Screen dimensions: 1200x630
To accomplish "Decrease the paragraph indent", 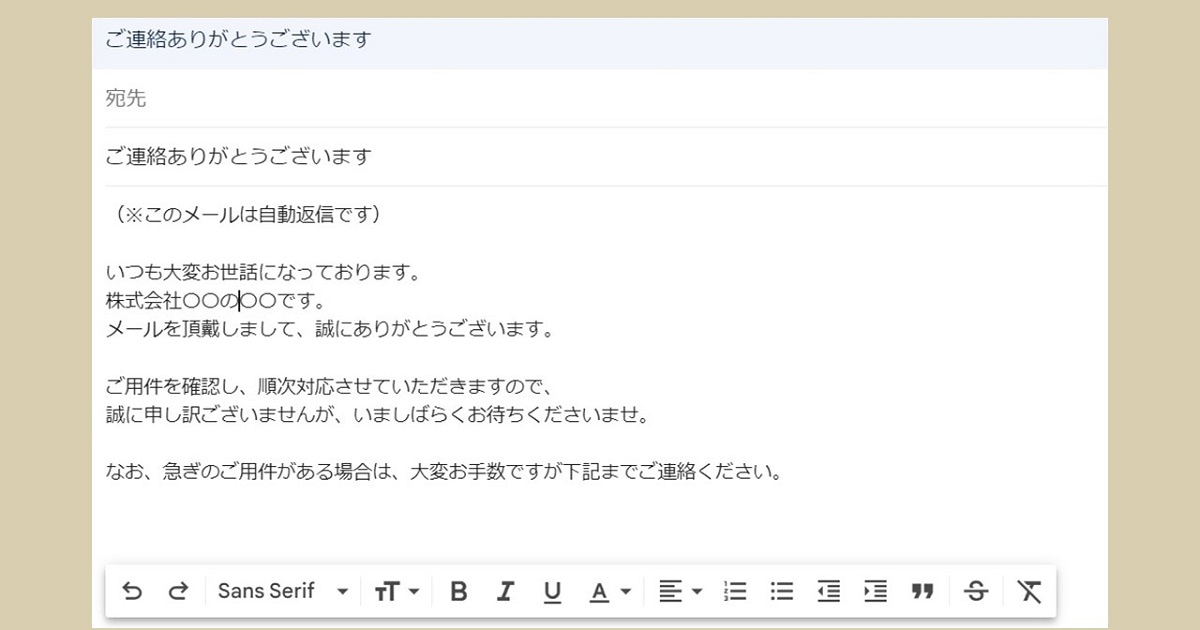I will click(x=829, y=591).
